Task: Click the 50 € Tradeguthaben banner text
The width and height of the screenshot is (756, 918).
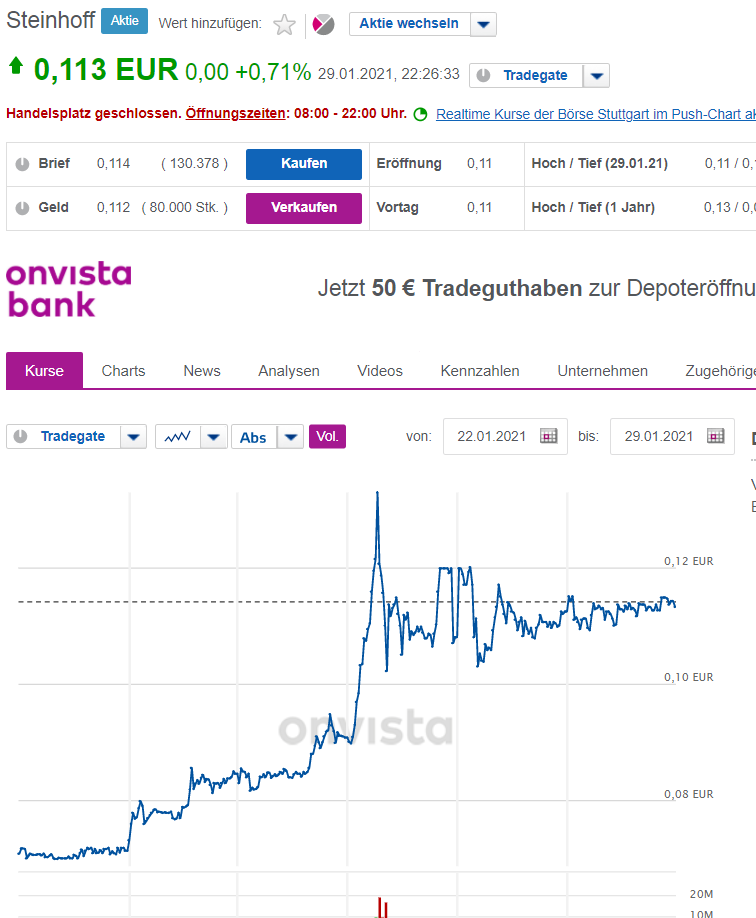Action: click(477, 289)
